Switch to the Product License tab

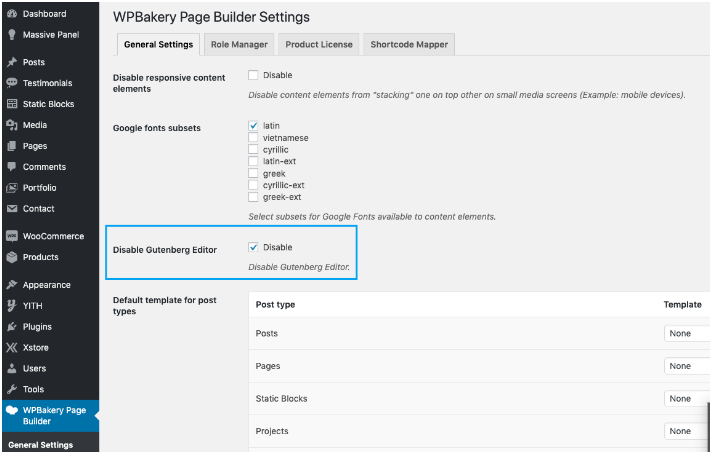click(319, 44)
